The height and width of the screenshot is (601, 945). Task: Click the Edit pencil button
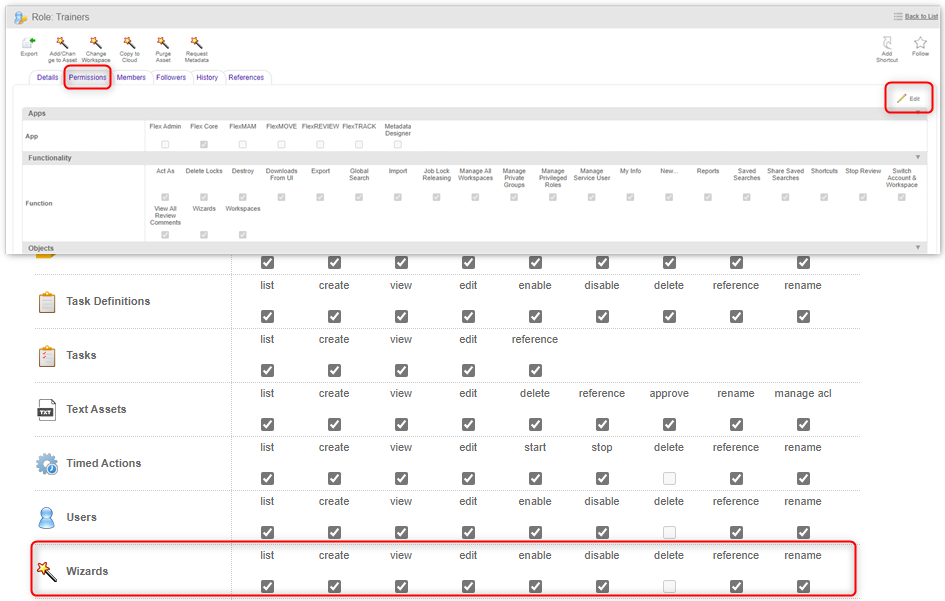908,98
